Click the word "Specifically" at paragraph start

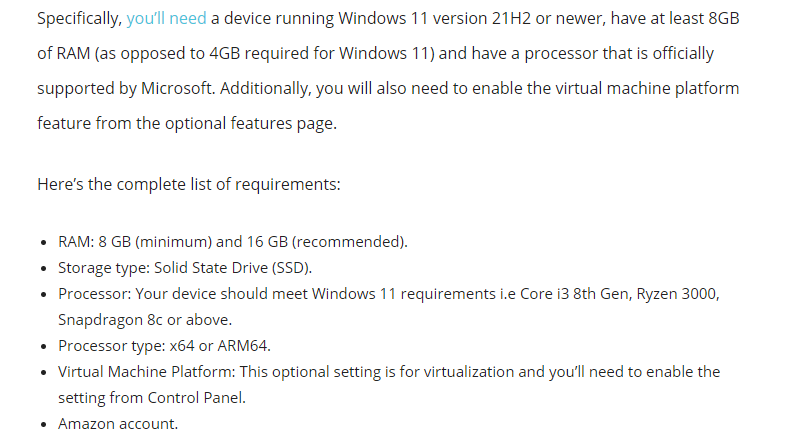tap(79, 19)
